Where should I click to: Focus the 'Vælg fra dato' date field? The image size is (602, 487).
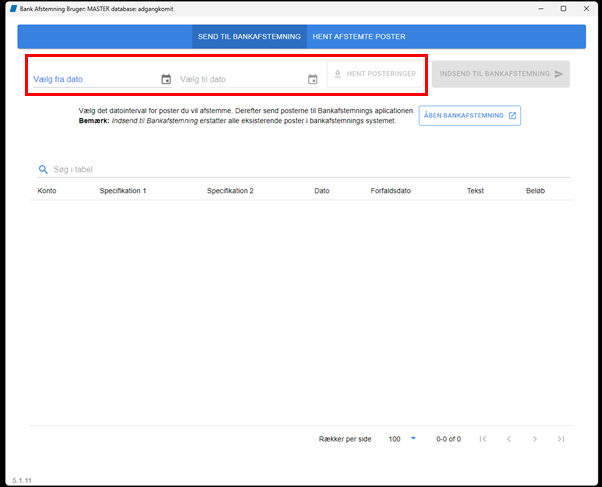click(x=96, y=79)
